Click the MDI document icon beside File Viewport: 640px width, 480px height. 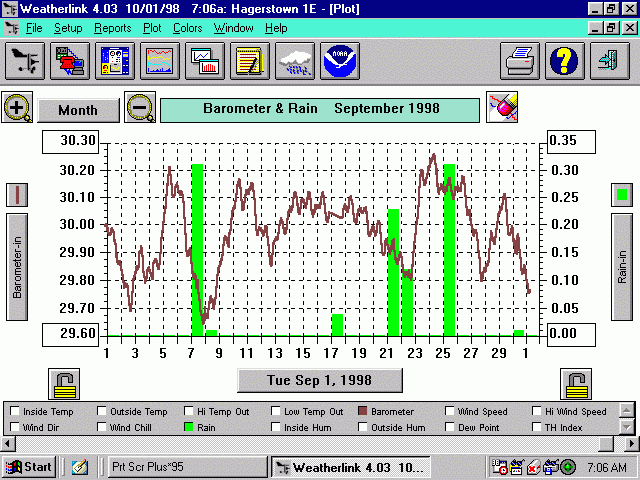(x=11, y=28)
